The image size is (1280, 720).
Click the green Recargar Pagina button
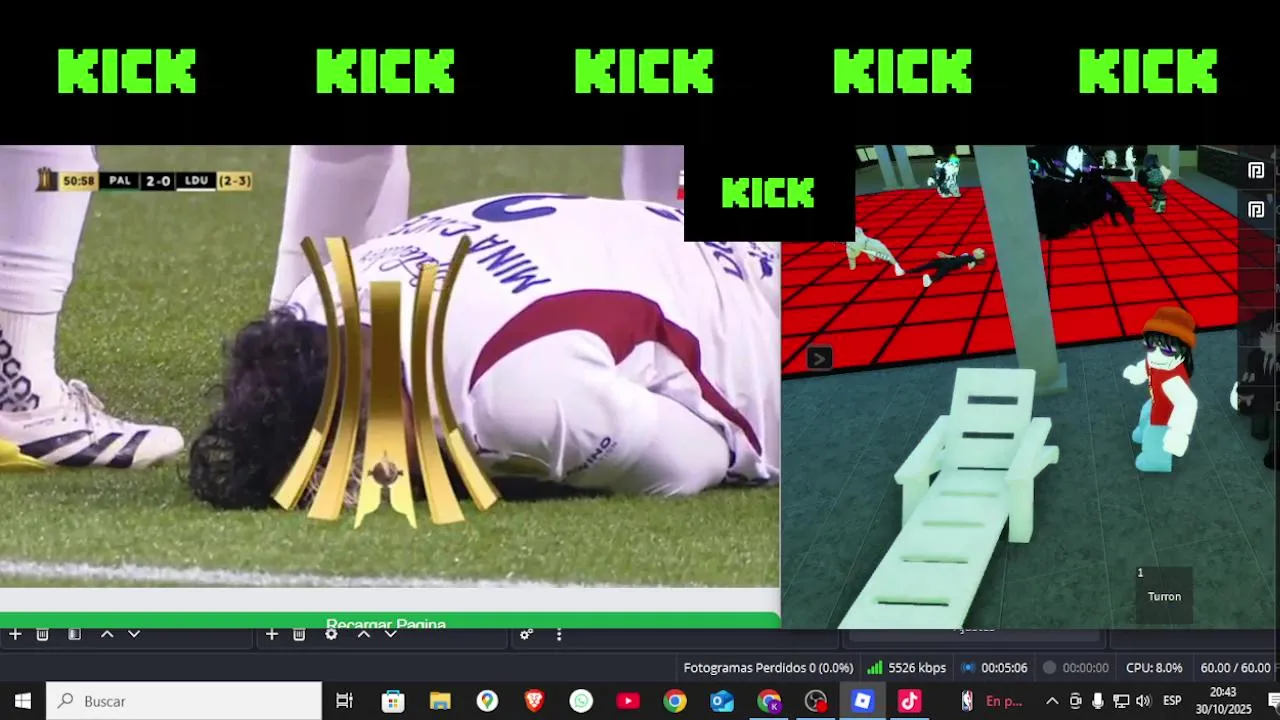tap(389, 621)
